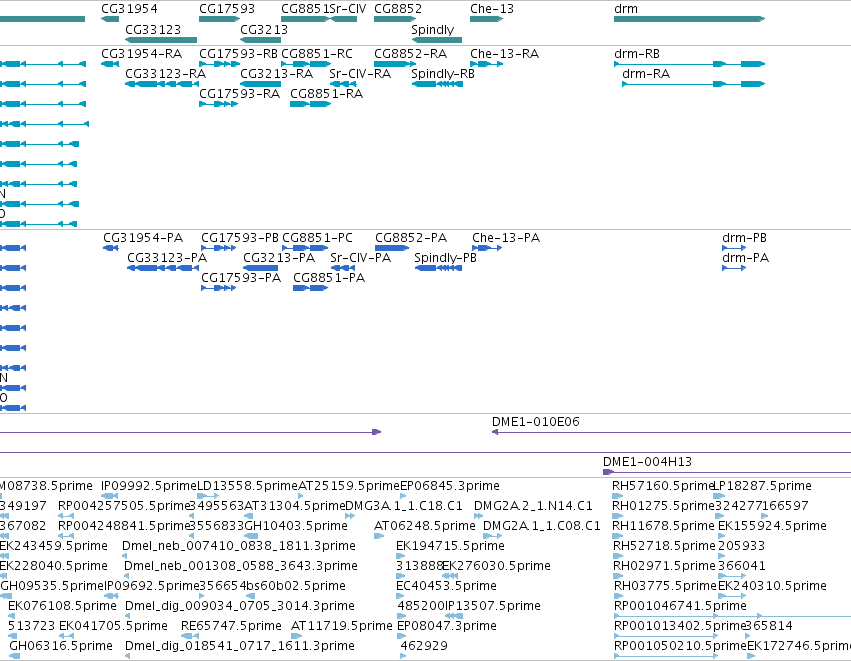Open the Spindly gene label
This screenshot has width=851, height=661.
point(433,30)
